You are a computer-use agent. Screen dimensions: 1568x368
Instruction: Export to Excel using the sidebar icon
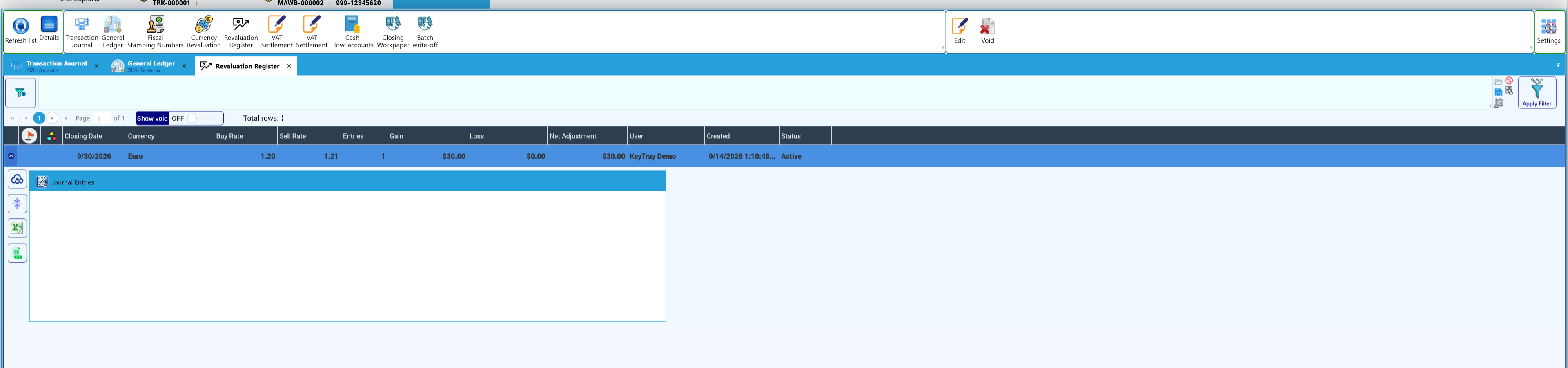[x=17, y=228]
